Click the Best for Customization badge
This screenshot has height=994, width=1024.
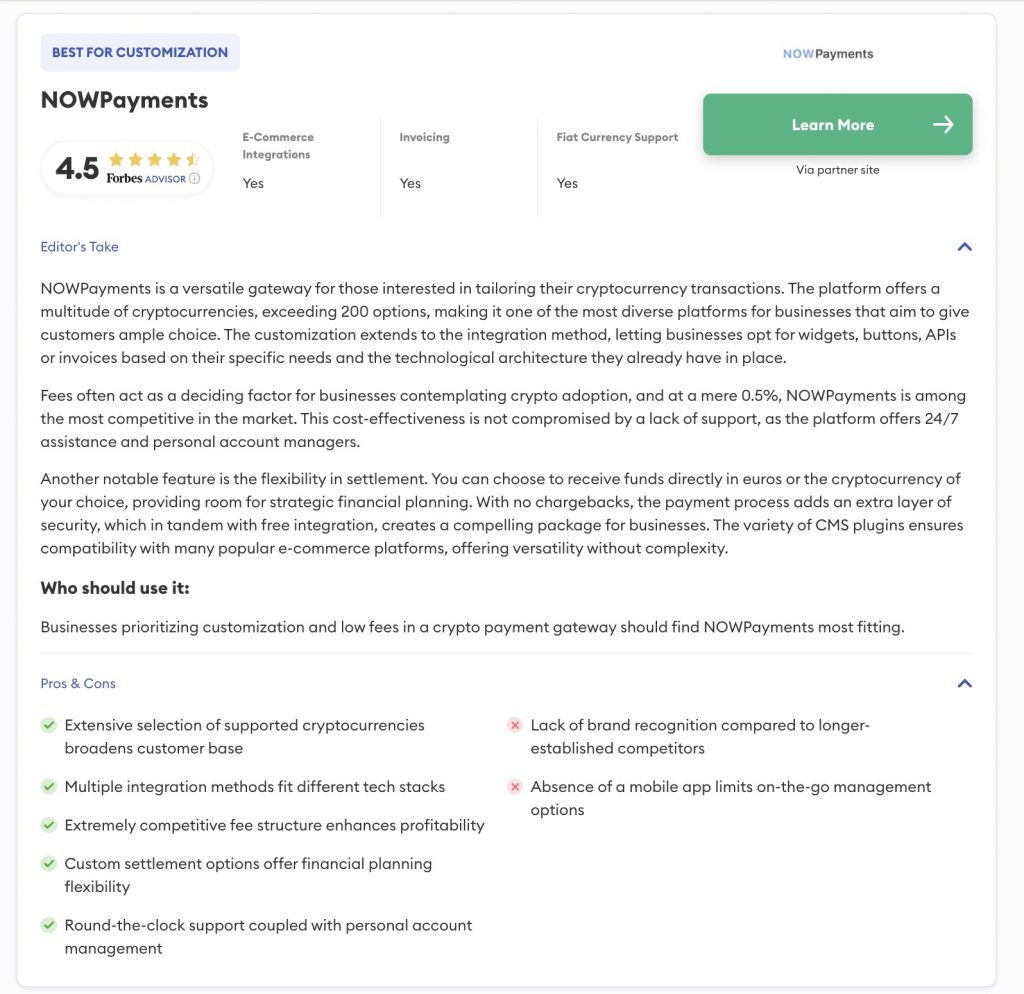point(140,52)
